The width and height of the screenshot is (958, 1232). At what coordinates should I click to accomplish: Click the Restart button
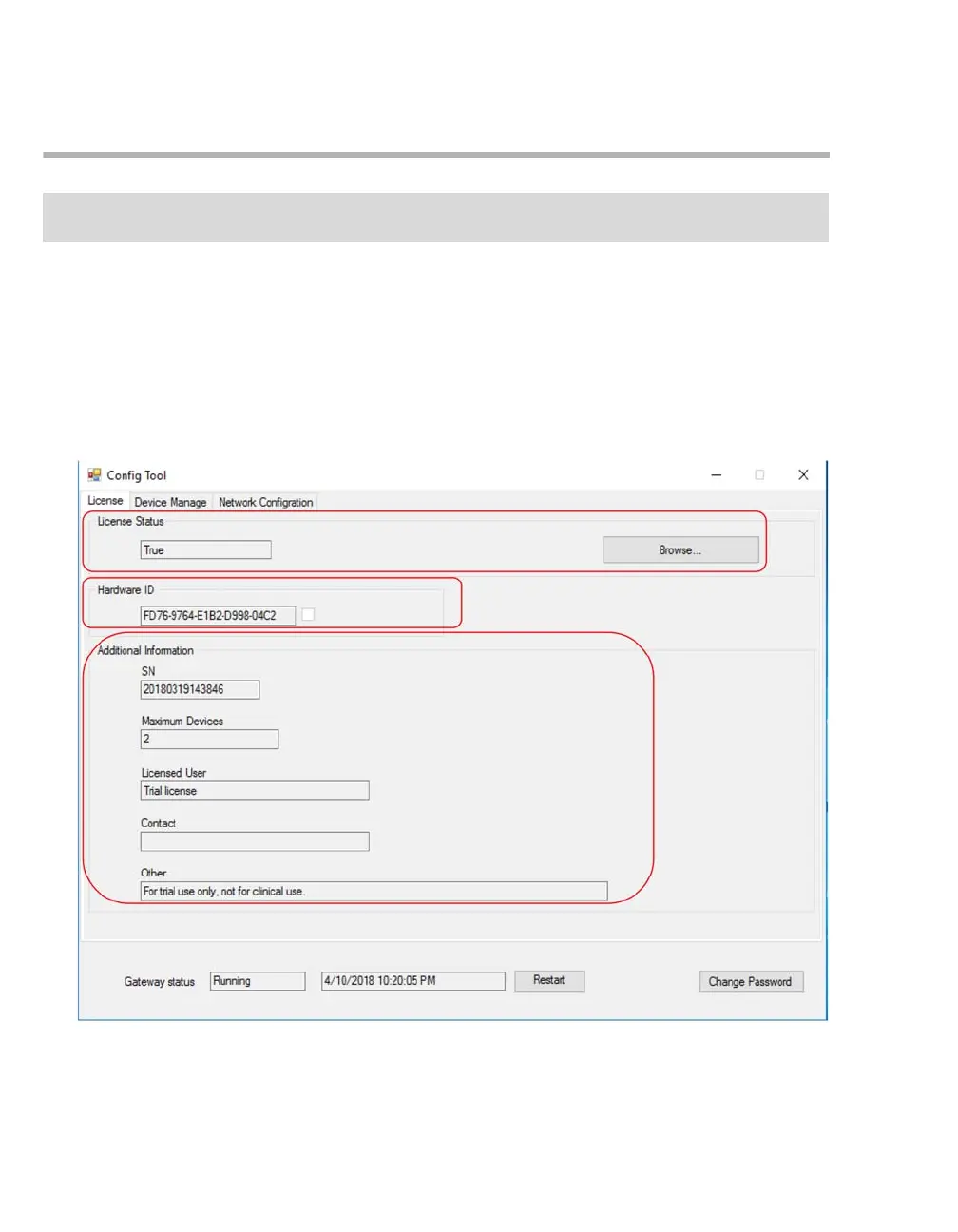click(x=549, y=980)
